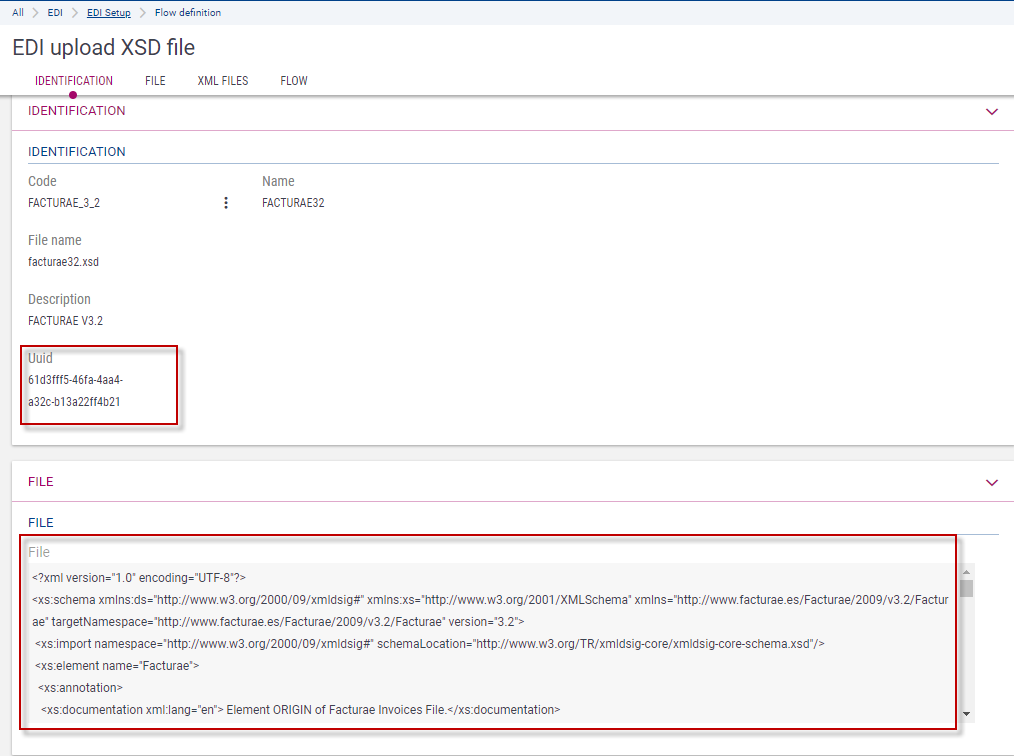The height and width of the screenshot is (756, 1014).
Task: Click the File text area scrollbar thumb
Action: point(966,587)
